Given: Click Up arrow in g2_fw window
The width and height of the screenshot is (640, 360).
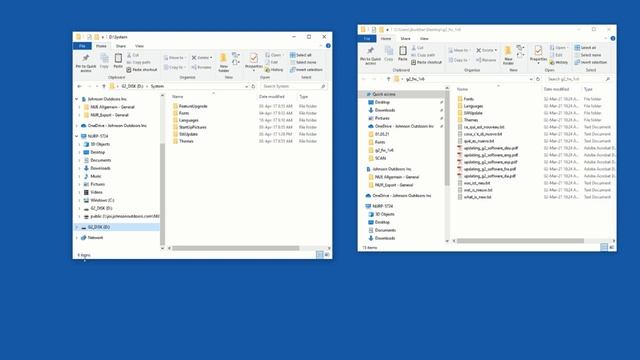Looking at the screenshot, I should coord(388,79).
